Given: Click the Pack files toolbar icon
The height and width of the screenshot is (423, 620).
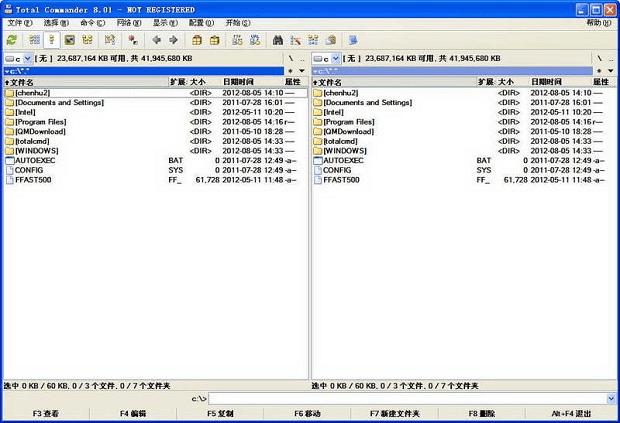Looking at the screenshot, I should point(197,40).
